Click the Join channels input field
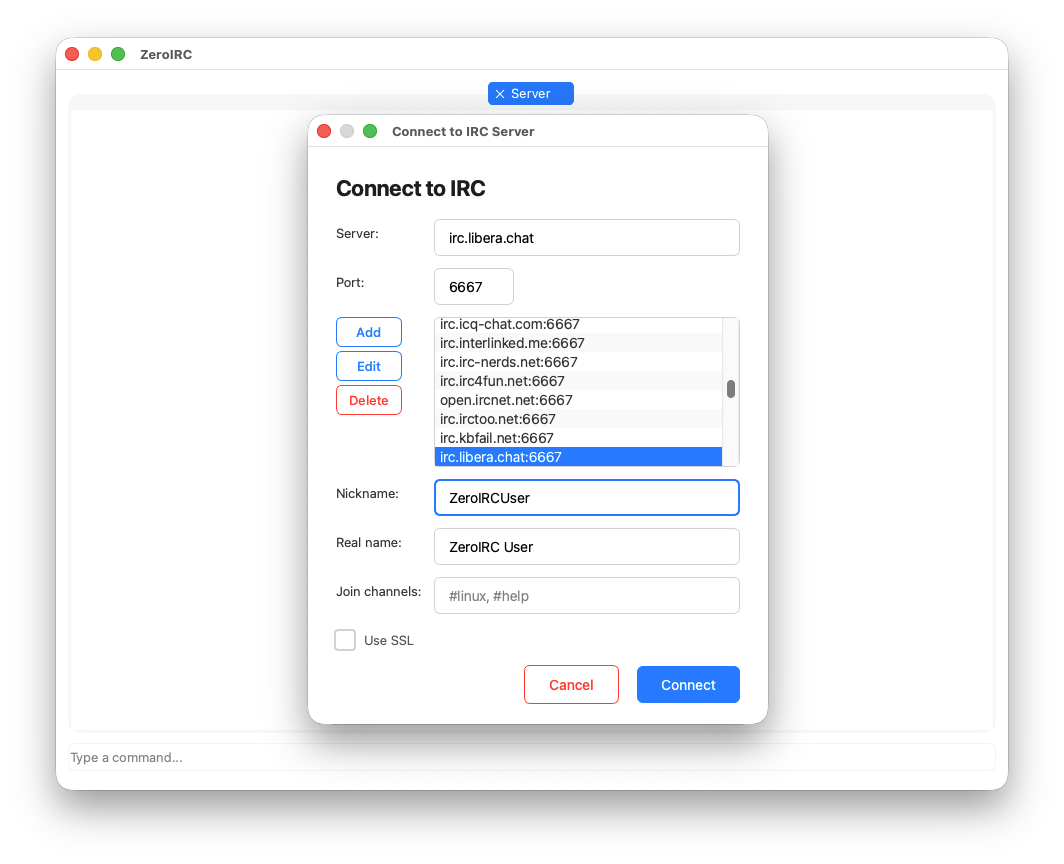This screenshot has height=864, width=1064. coord(586,595)
